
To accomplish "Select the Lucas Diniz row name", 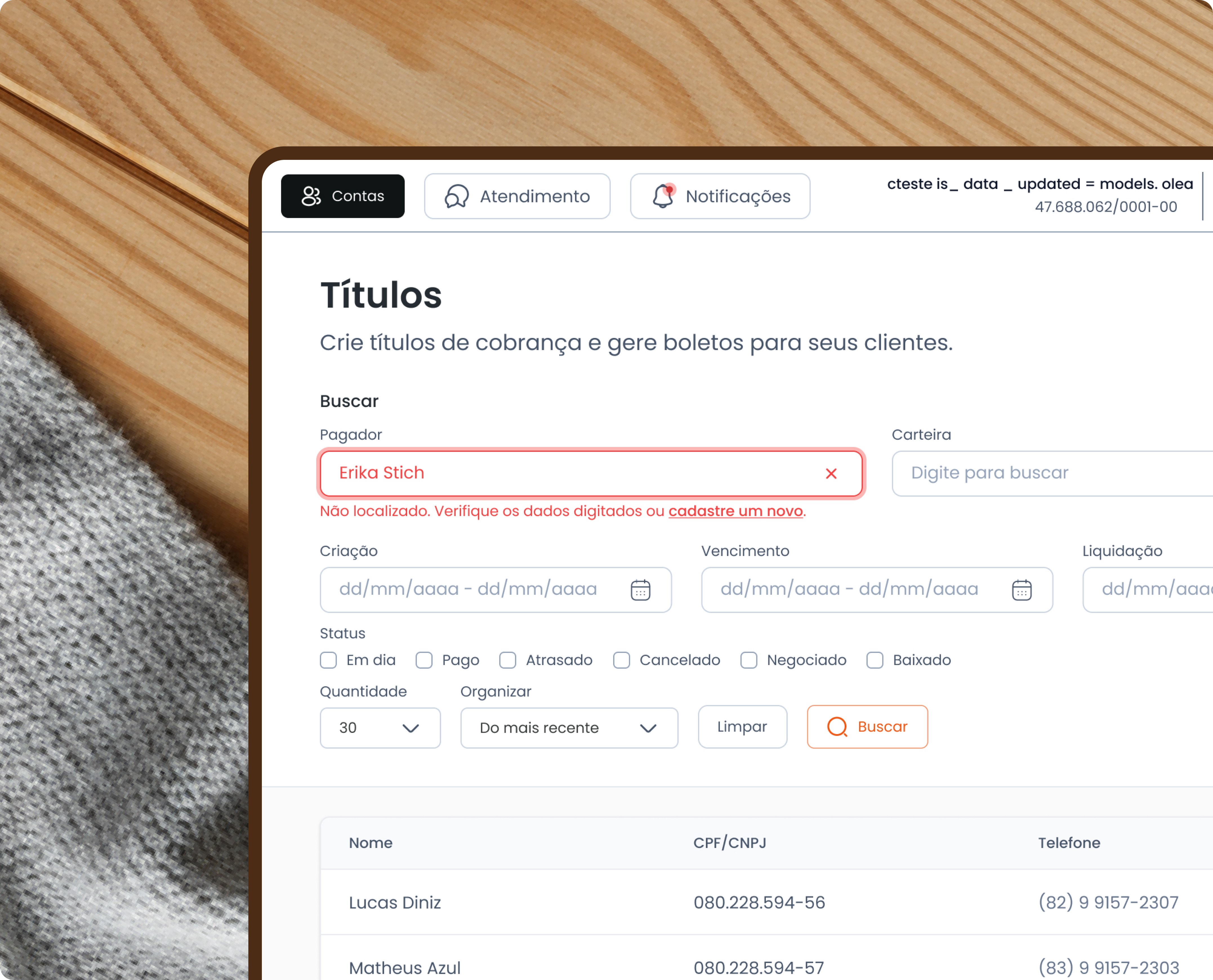I will coord(395,903).
